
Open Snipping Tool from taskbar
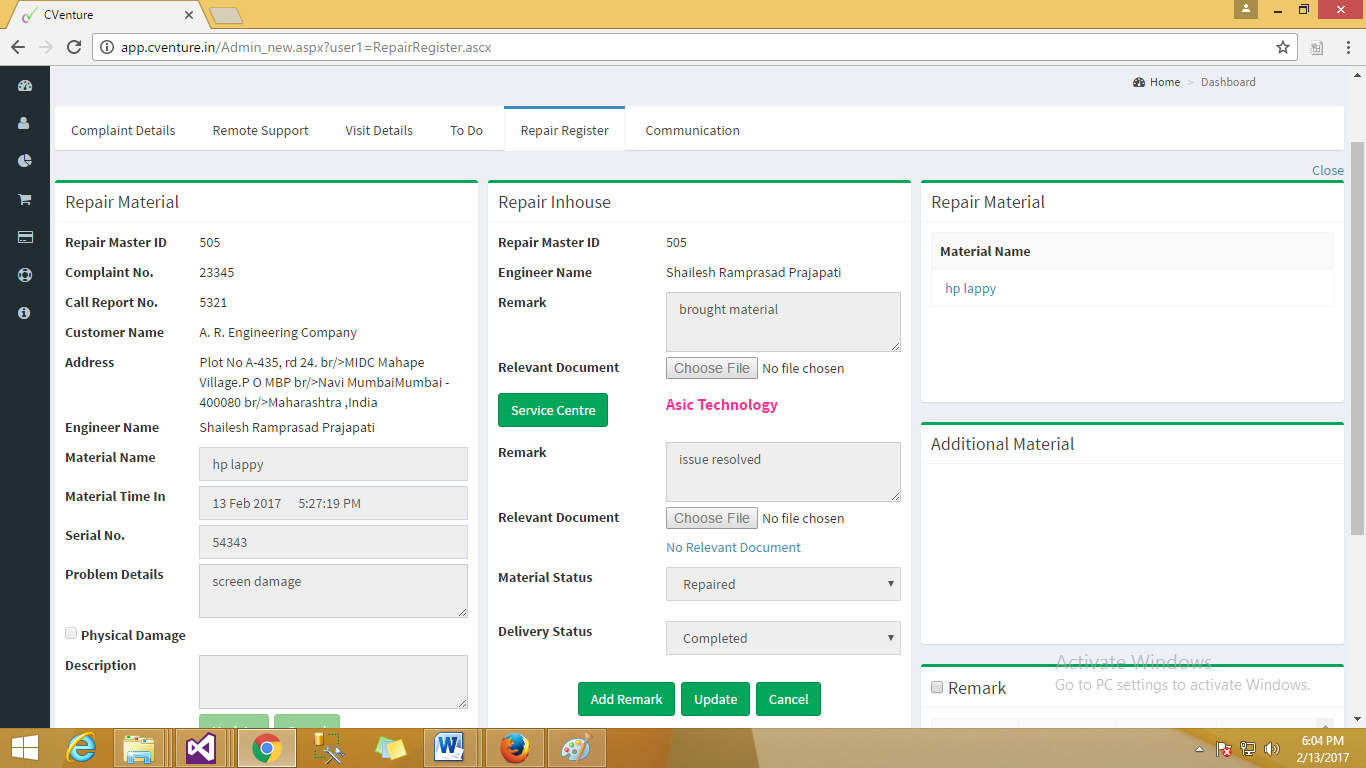[329, 748]
